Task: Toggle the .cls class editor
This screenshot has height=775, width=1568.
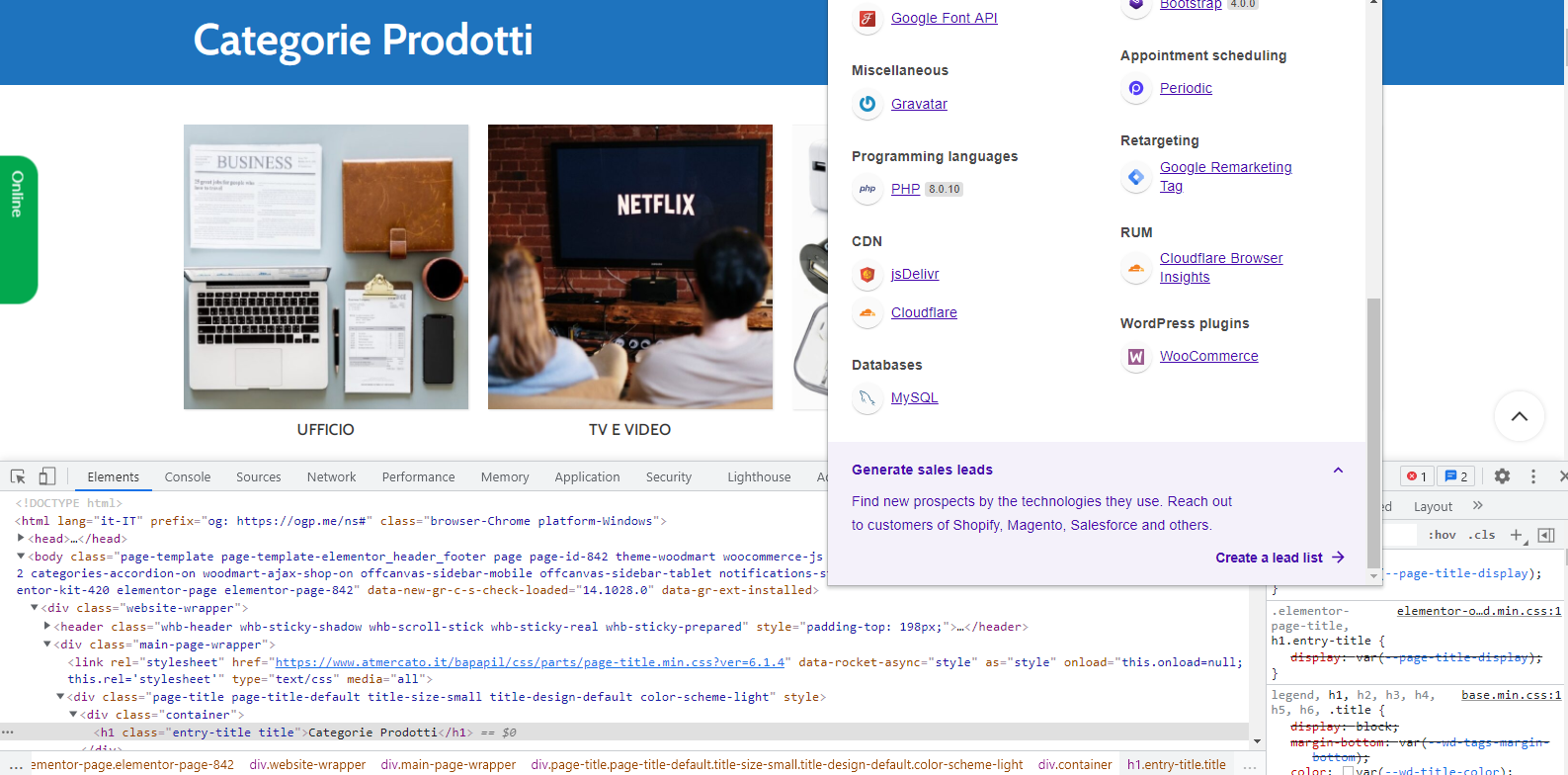Action: pos(1482,535)
